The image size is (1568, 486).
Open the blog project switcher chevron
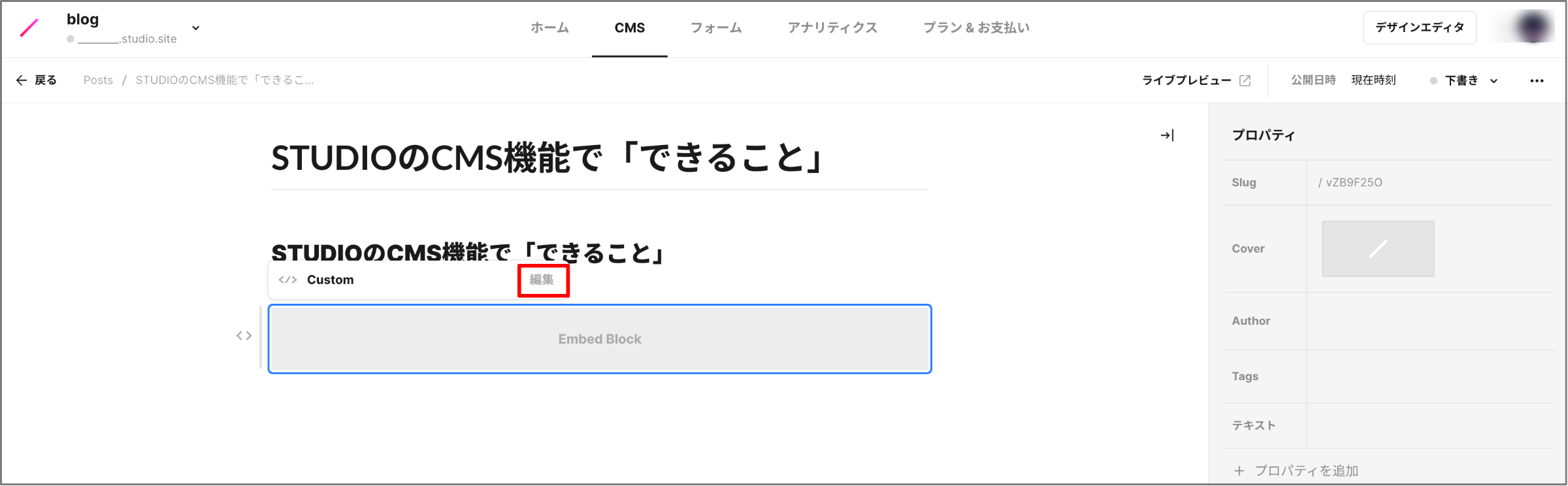(195, 28)
